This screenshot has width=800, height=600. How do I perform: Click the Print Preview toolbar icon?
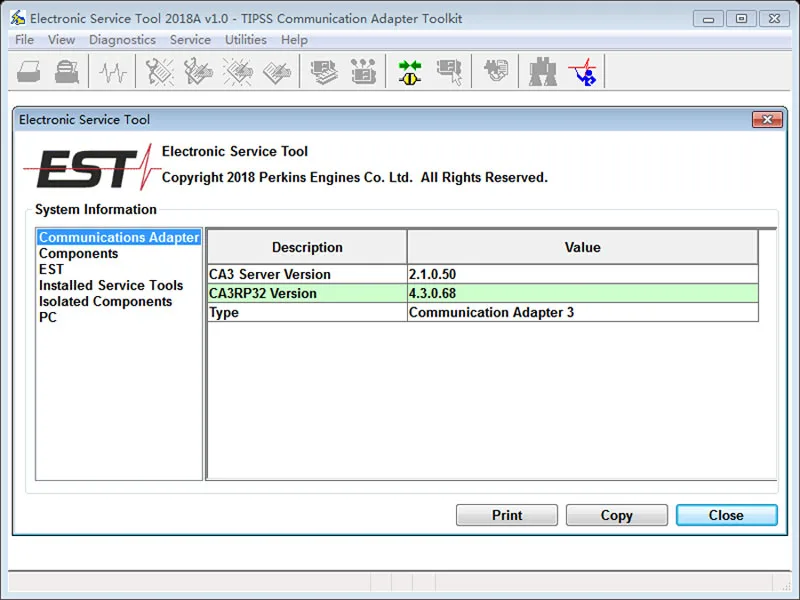67,71
